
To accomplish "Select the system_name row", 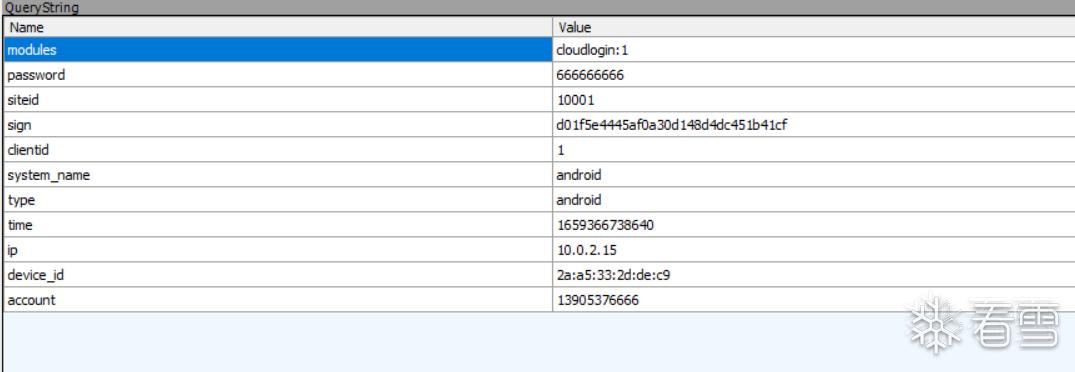I will pyautogui.click(x=540, y=175).
